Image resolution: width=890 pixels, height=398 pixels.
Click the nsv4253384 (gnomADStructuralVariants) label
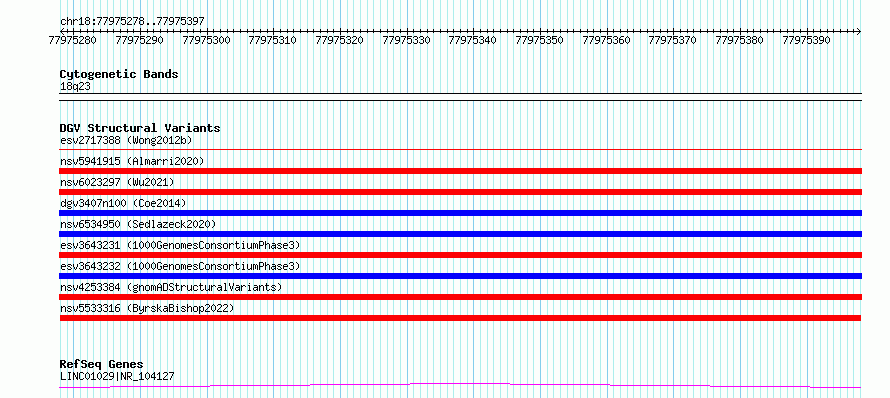171,287
